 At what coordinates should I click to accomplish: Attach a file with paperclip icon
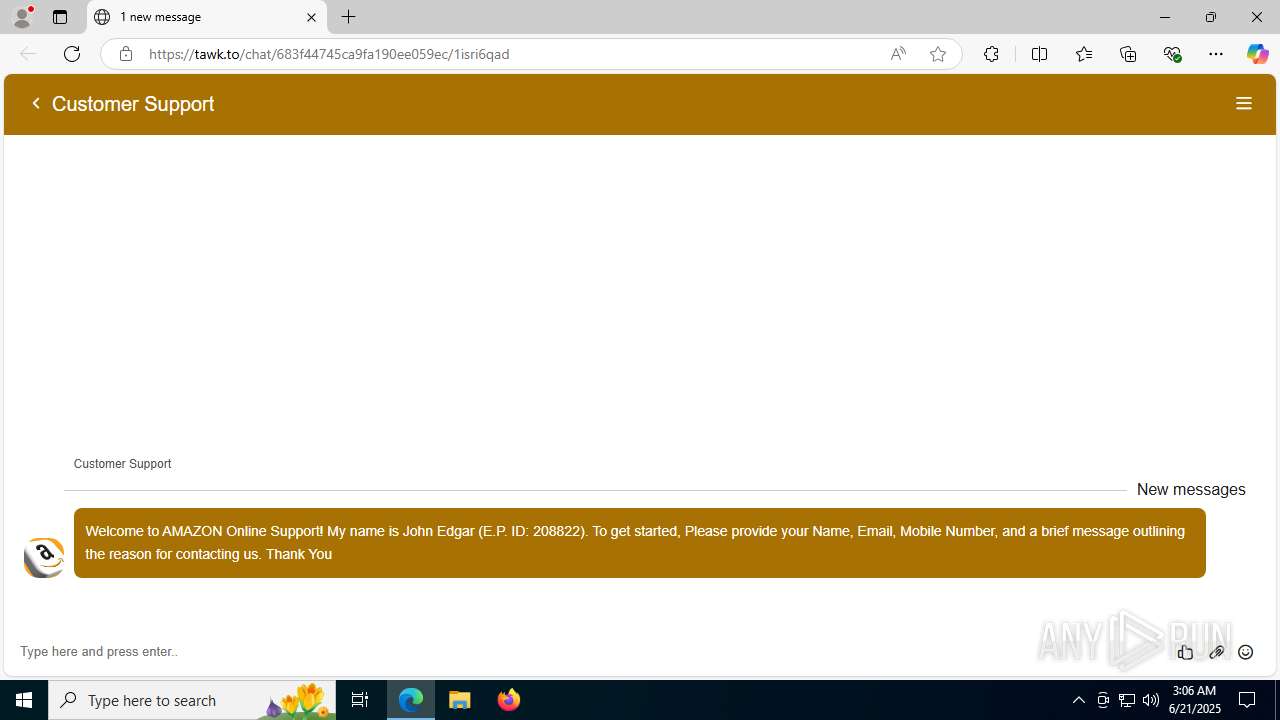[x=1216, y=652]
